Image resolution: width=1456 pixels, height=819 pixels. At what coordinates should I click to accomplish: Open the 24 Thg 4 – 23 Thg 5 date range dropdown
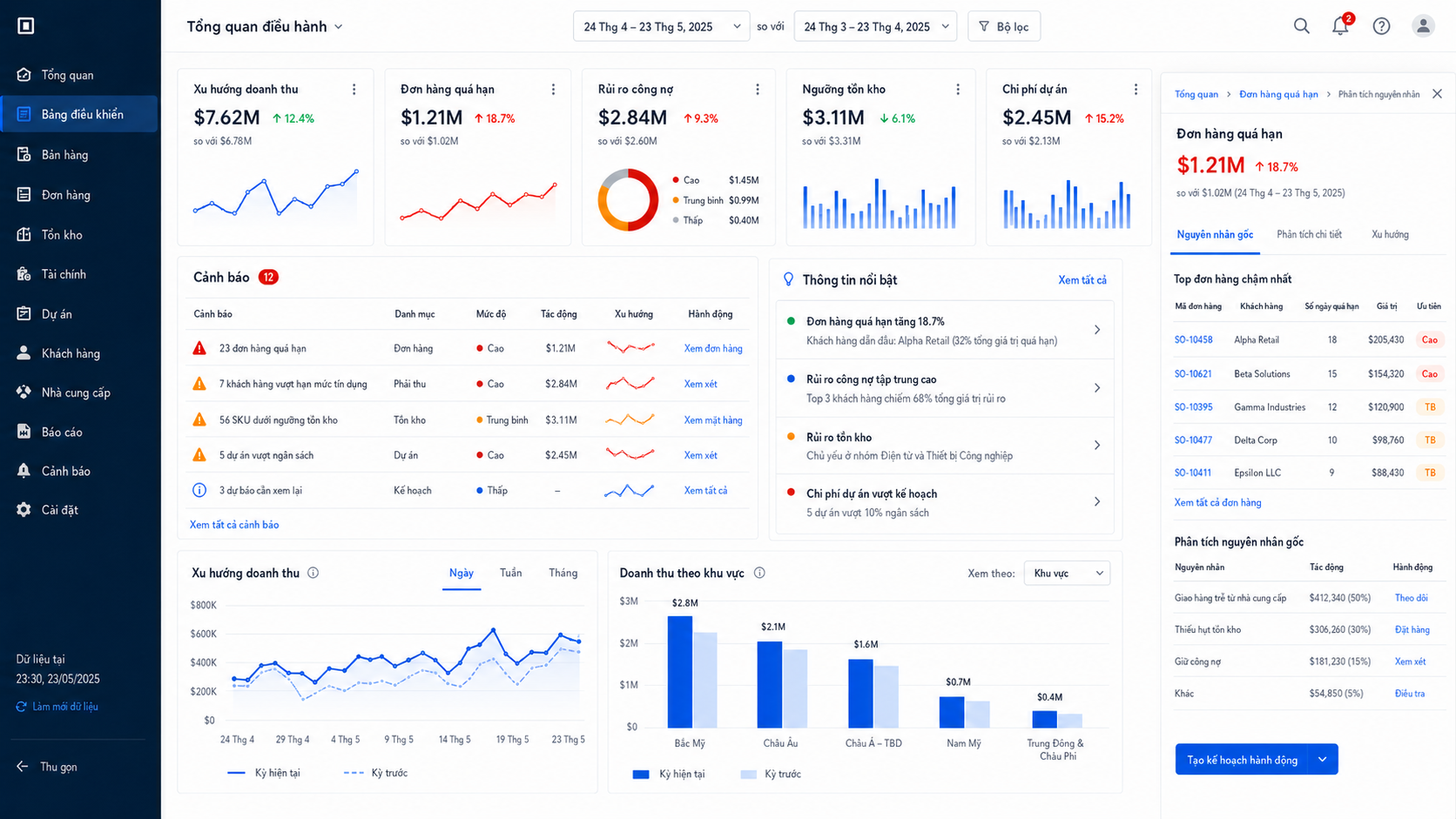(661, 26)
